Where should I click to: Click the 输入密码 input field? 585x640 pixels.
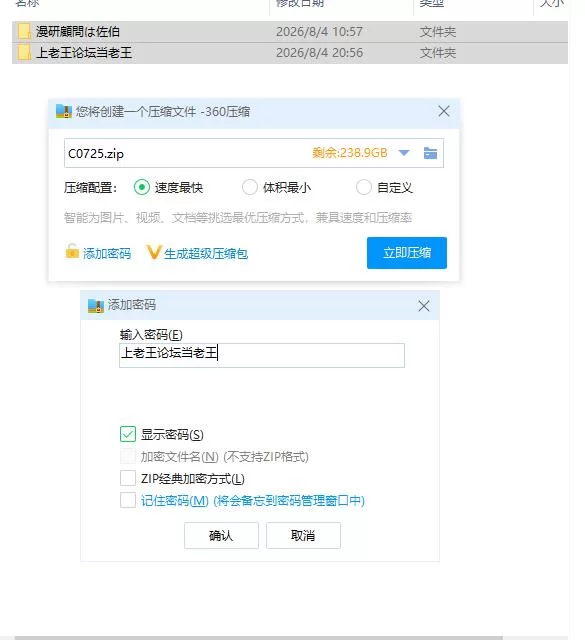pos(262,355)
